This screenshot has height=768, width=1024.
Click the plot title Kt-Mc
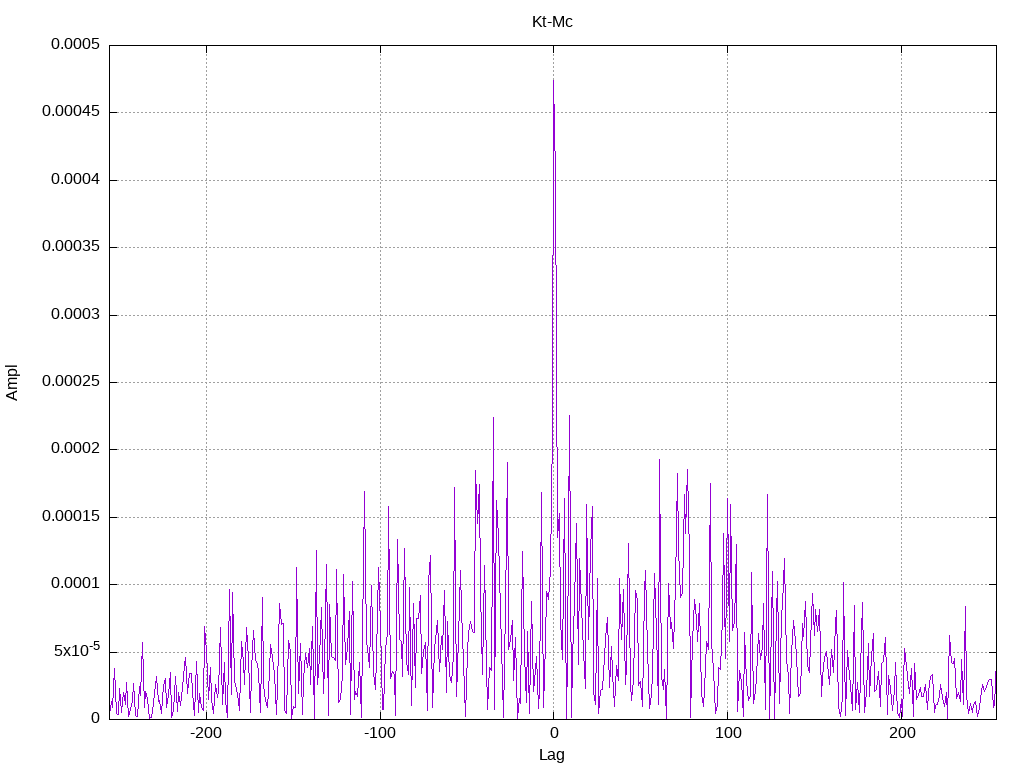coord(552,22)
